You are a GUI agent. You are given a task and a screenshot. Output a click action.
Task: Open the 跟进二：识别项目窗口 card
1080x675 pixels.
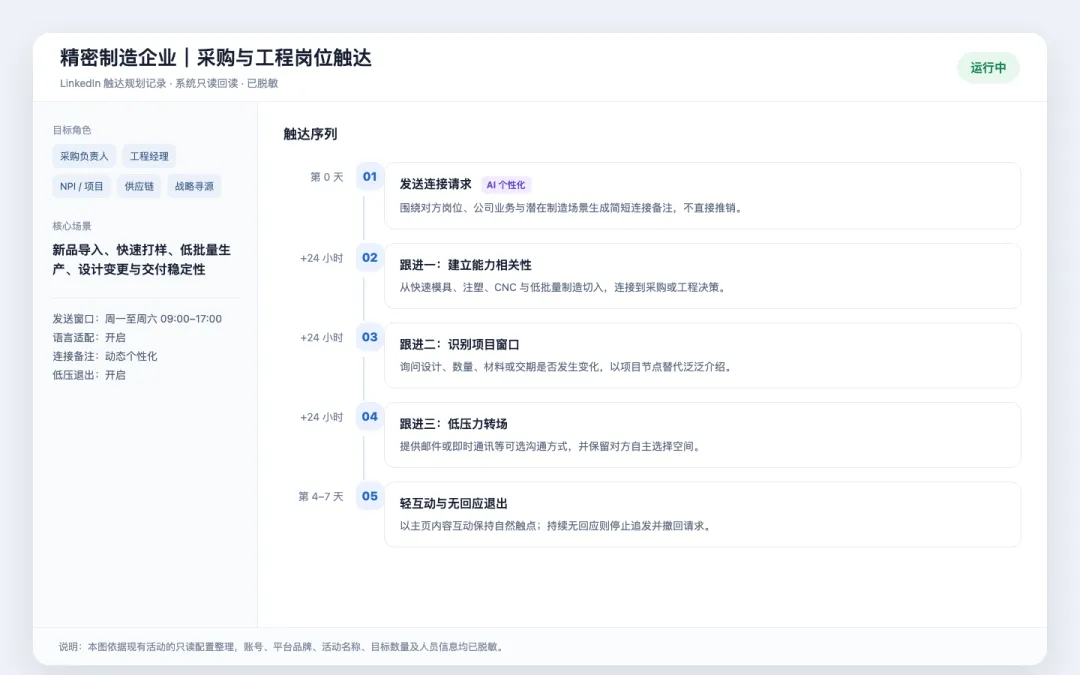703,355
